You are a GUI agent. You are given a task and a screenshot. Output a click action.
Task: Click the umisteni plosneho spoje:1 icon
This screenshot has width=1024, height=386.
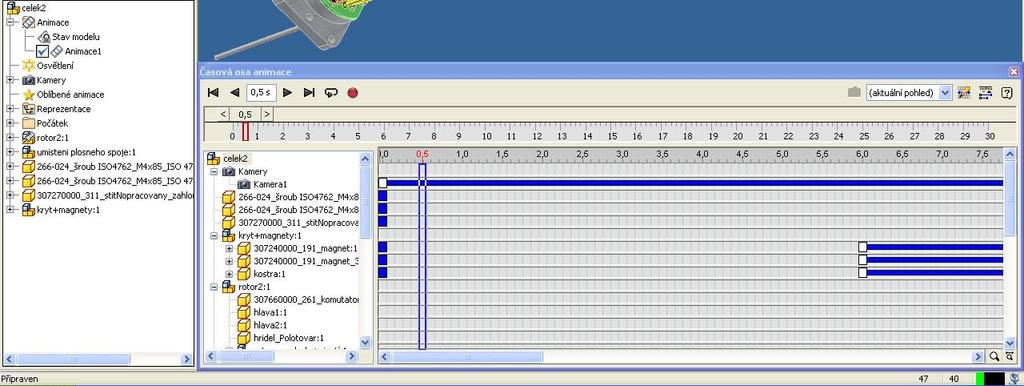28,152
